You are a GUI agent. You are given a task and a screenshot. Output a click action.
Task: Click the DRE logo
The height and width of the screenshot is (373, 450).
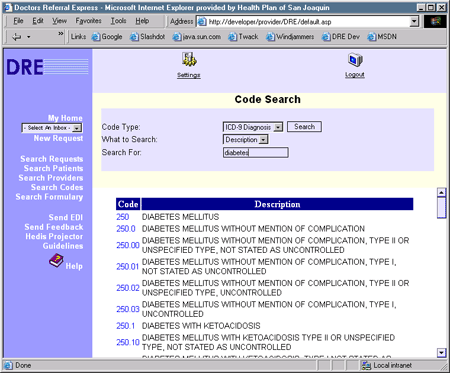click(x=47, y=67)
